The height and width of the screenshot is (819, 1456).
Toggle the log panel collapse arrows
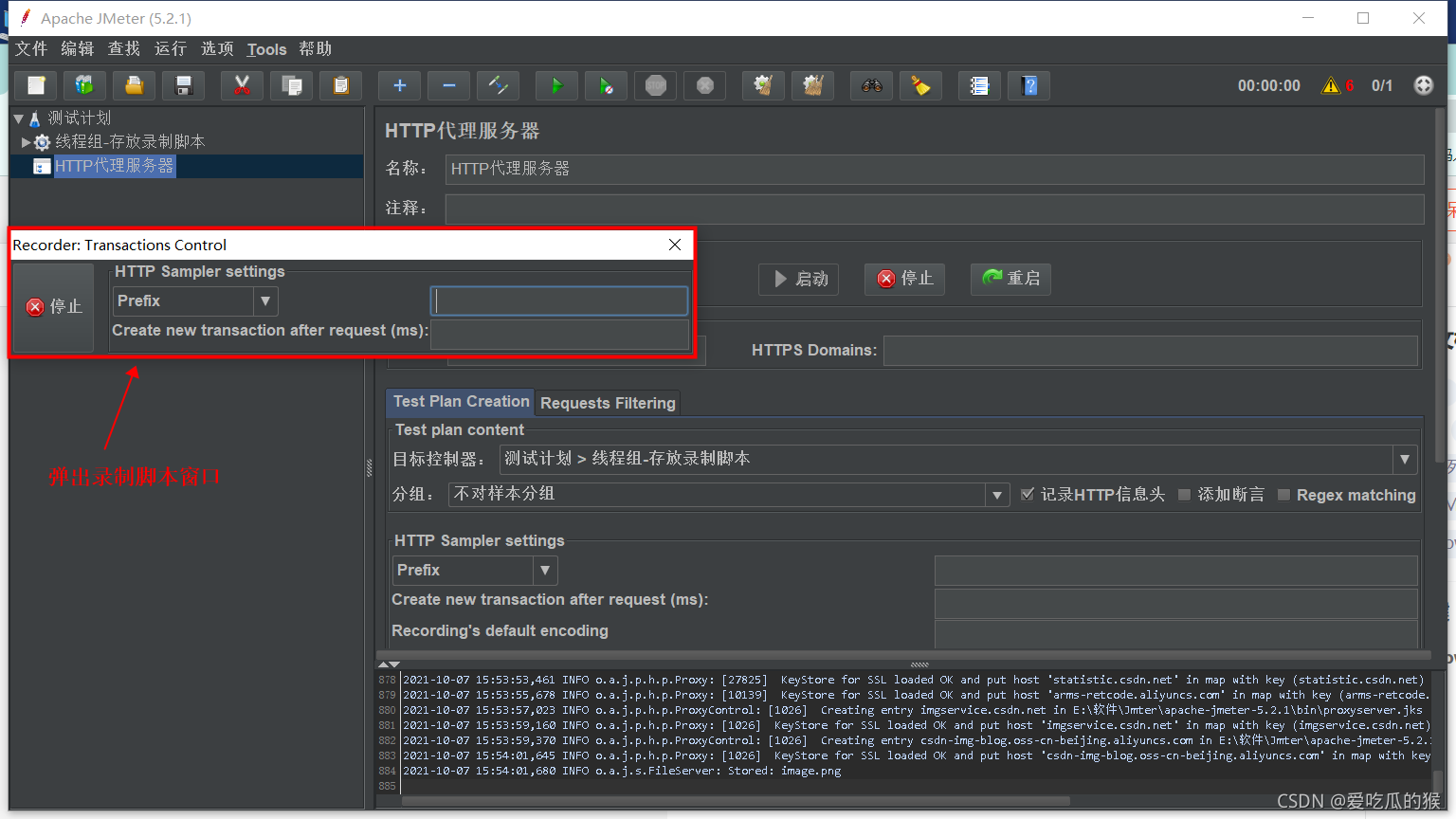coord(389,664)
